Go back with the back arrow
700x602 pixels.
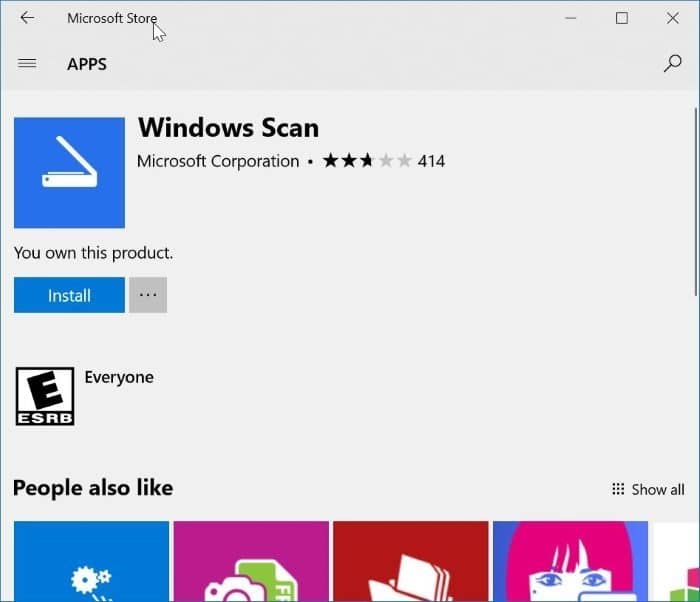[27, 18]
